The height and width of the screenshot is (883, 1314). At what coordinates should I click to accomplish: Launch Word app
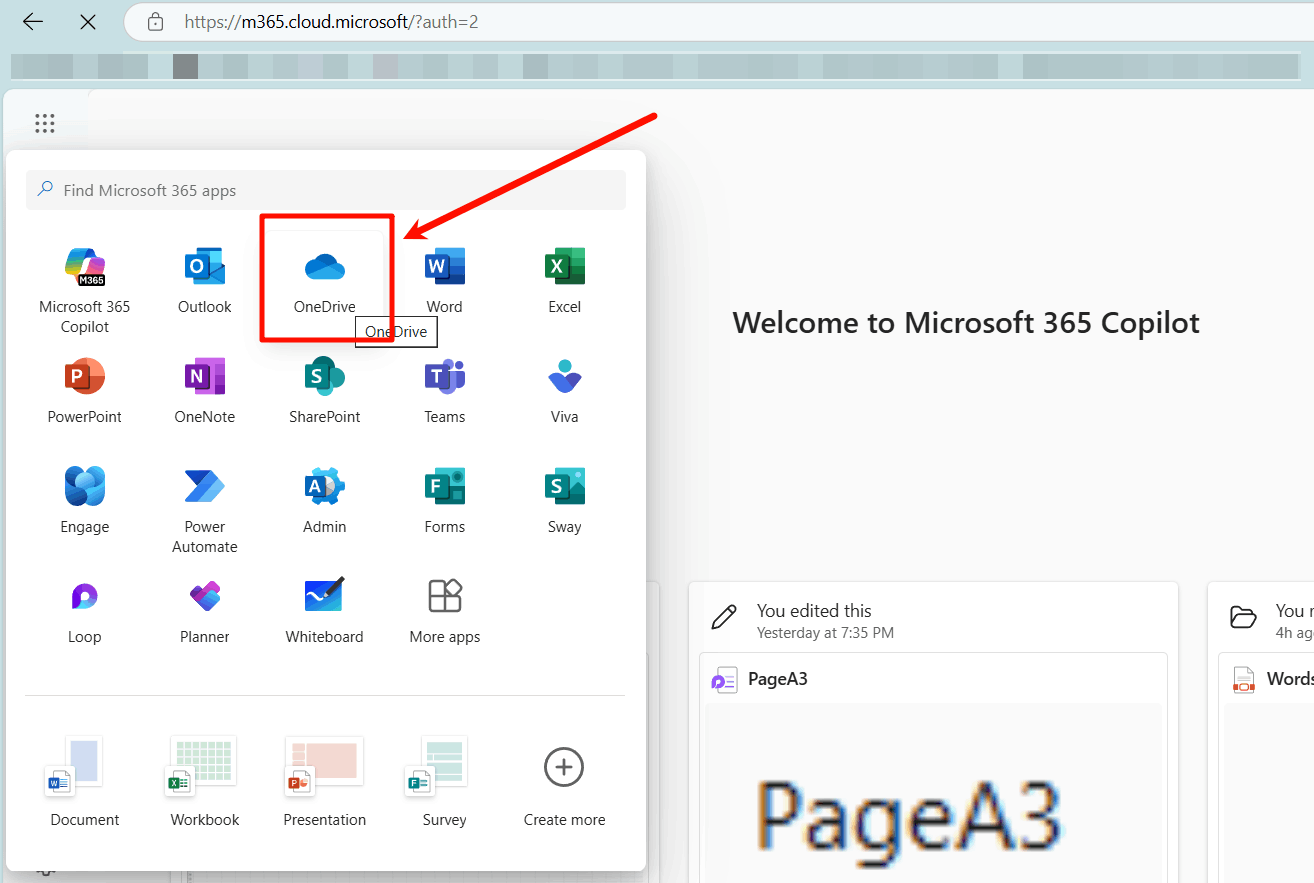pos(445,279)
